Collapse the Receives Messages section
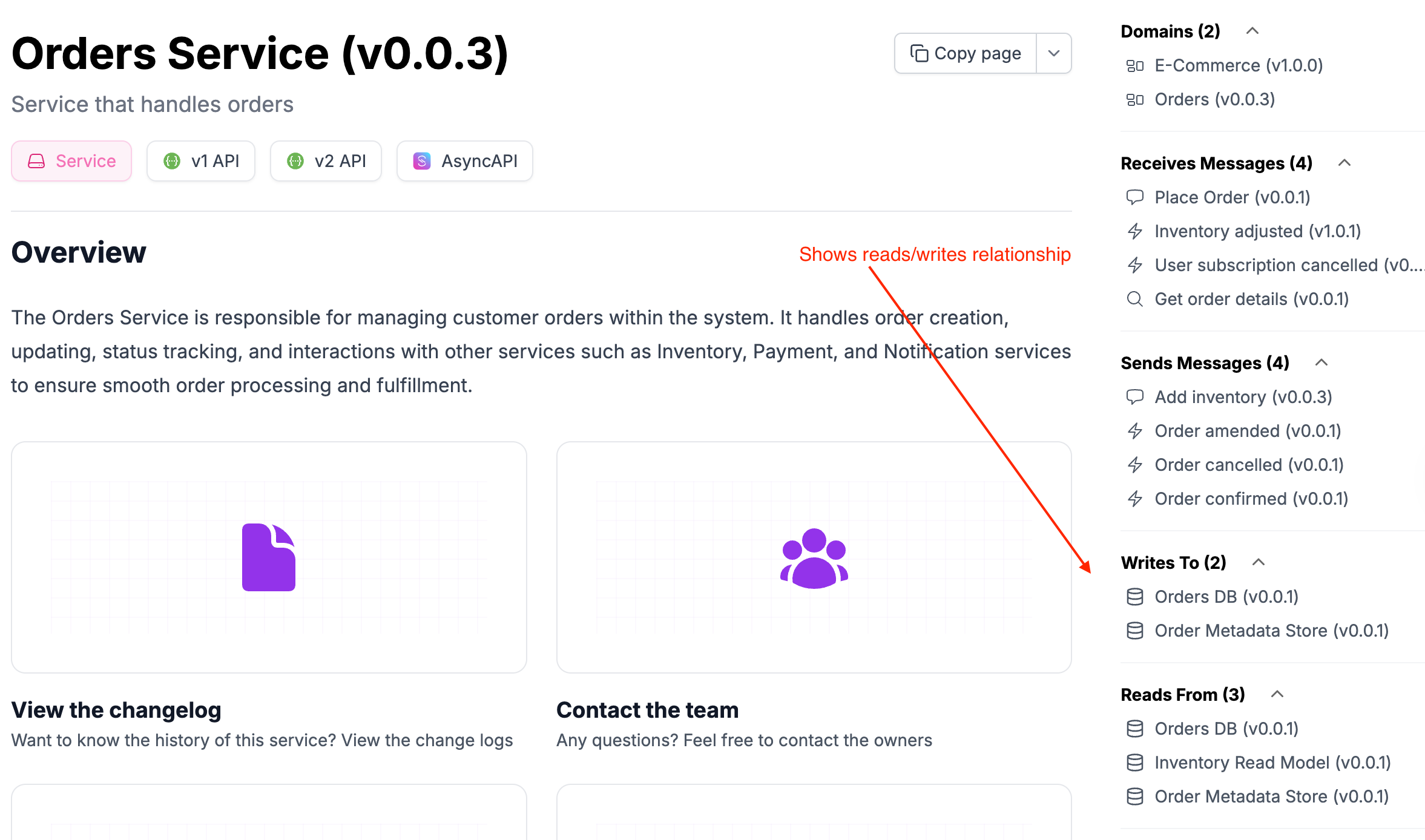Screen dimensions: 1425x840 click(1344, 163)
